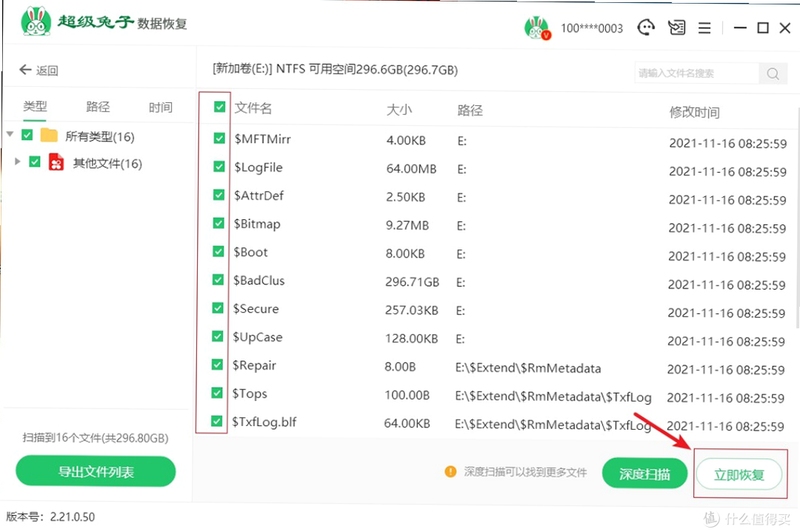Image resolution: width=800 pixels, height=532 pixels.
Task: Open the user account avatar
Action: click(537, 28)
